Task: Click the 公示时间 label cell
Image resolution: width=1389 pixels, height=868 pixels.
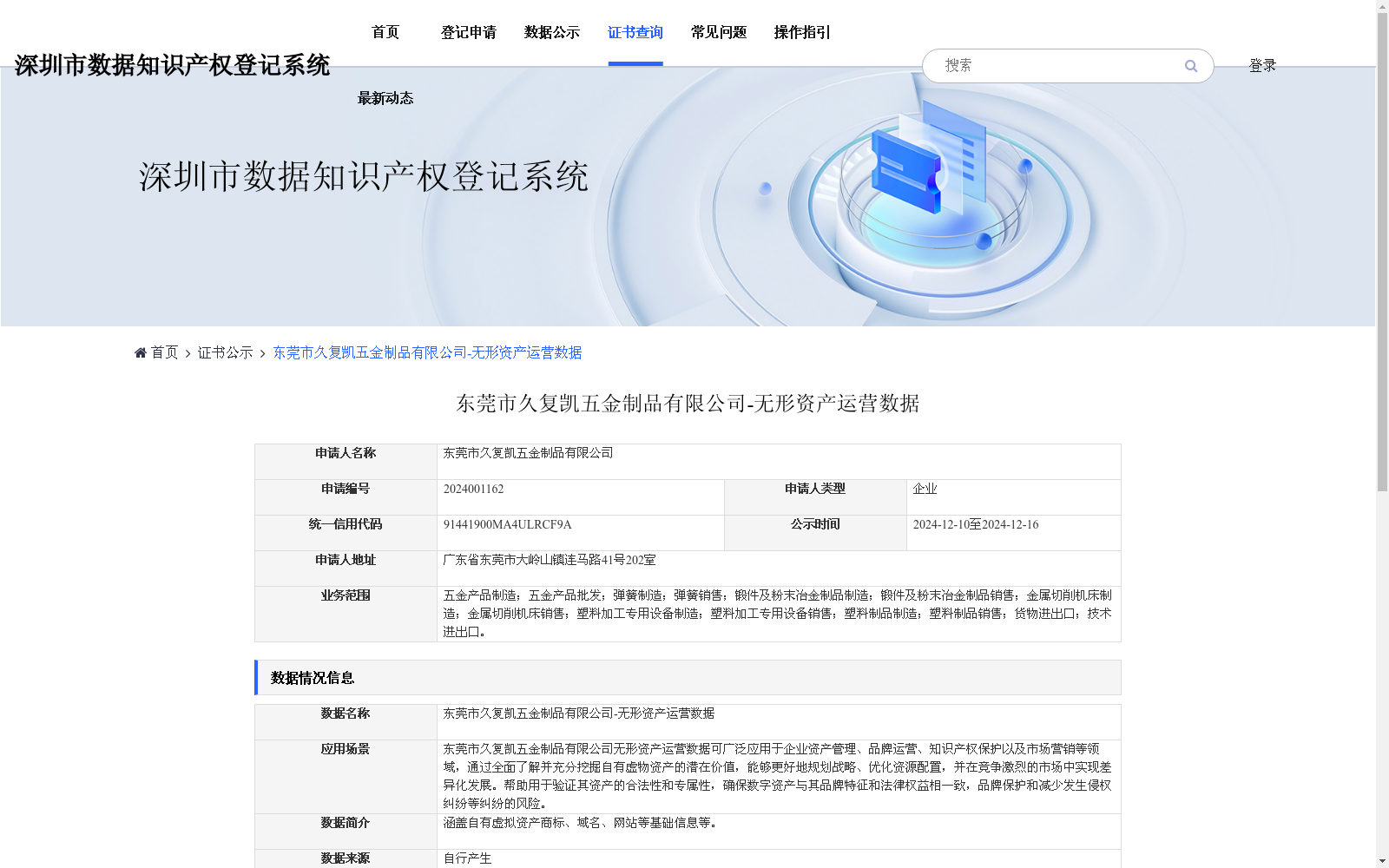Action: pos(815,533)
